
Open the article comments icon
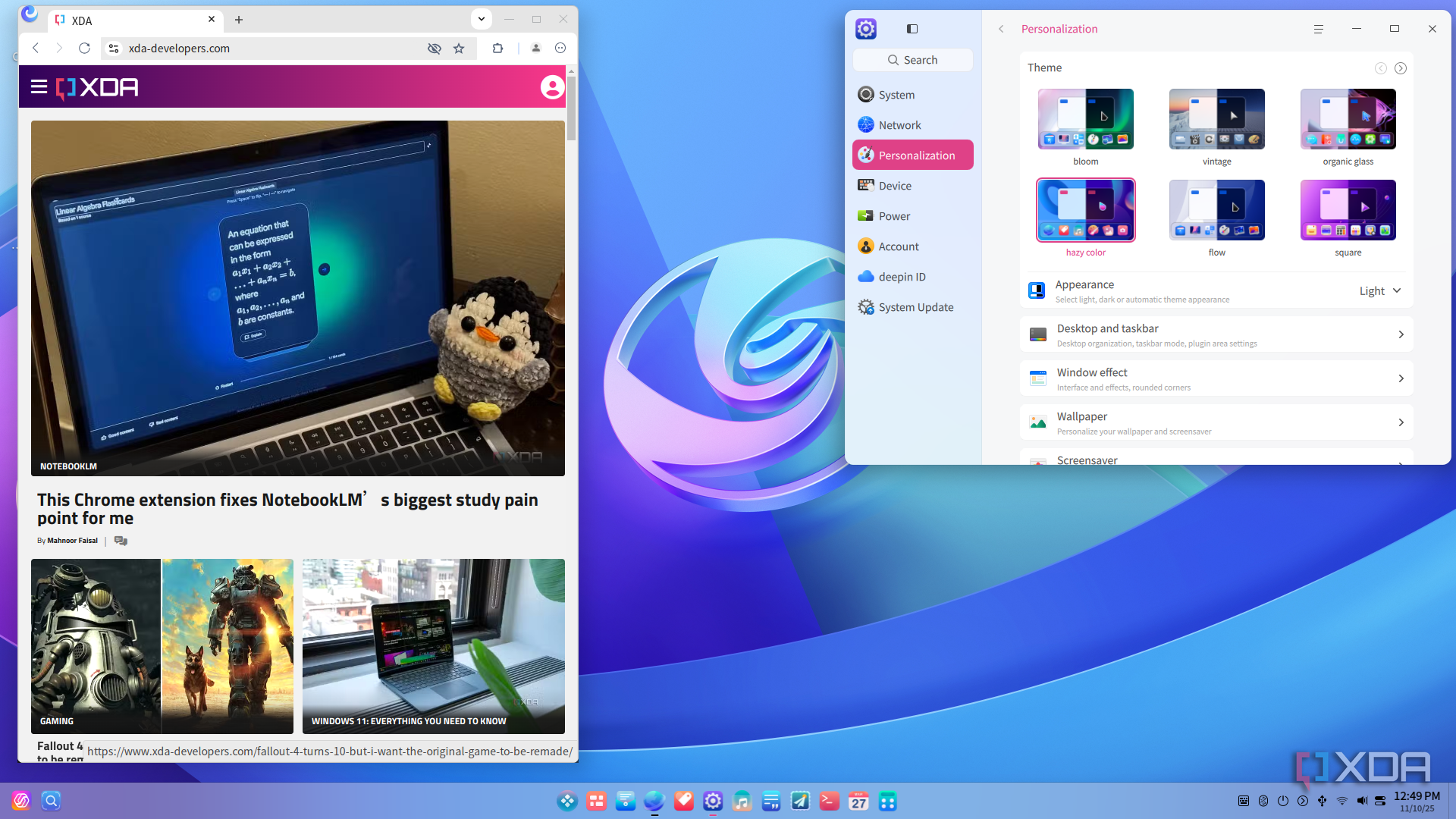(x=121, y=541)
